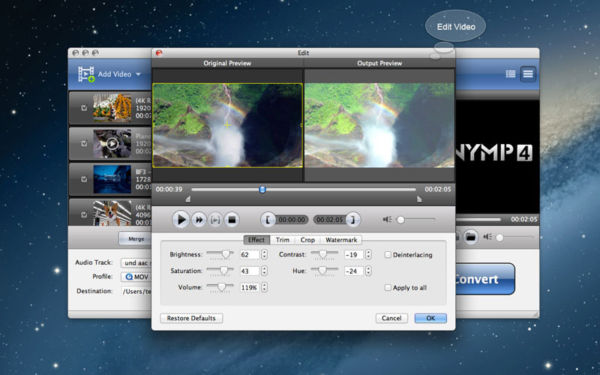Mute audio using Edit dialog speaker icon
Viewport: 600px width, 375px height.
(387, 219)
